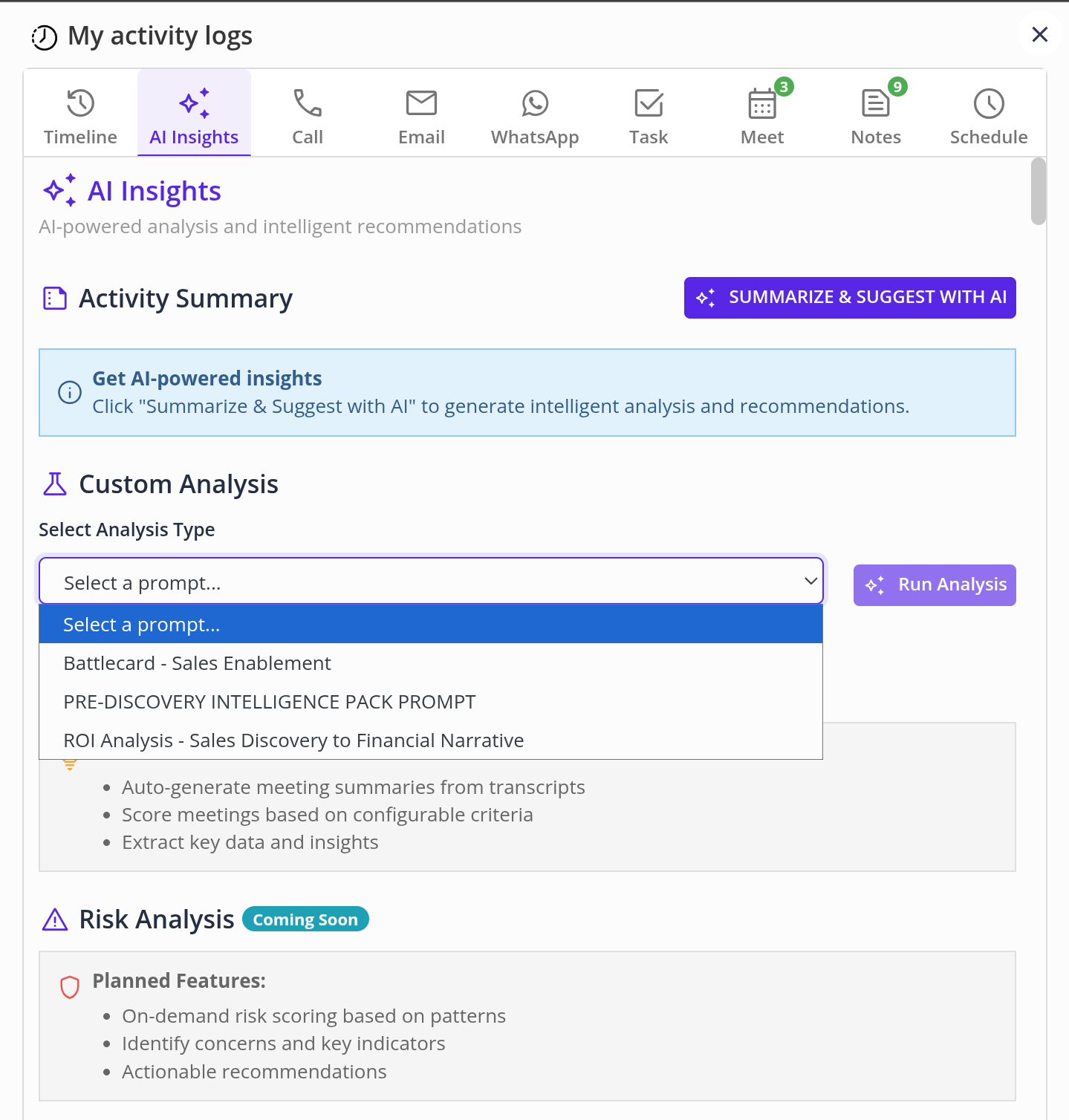This screenshot has width=1069, height=1120.
Task: Open the Timeline history icon tab
Action: point(80,104)
